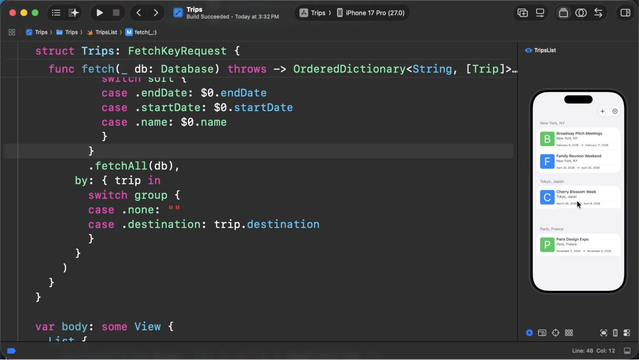Click the New York, NY section header
This screenshot has width=639, height=360.
552,123
